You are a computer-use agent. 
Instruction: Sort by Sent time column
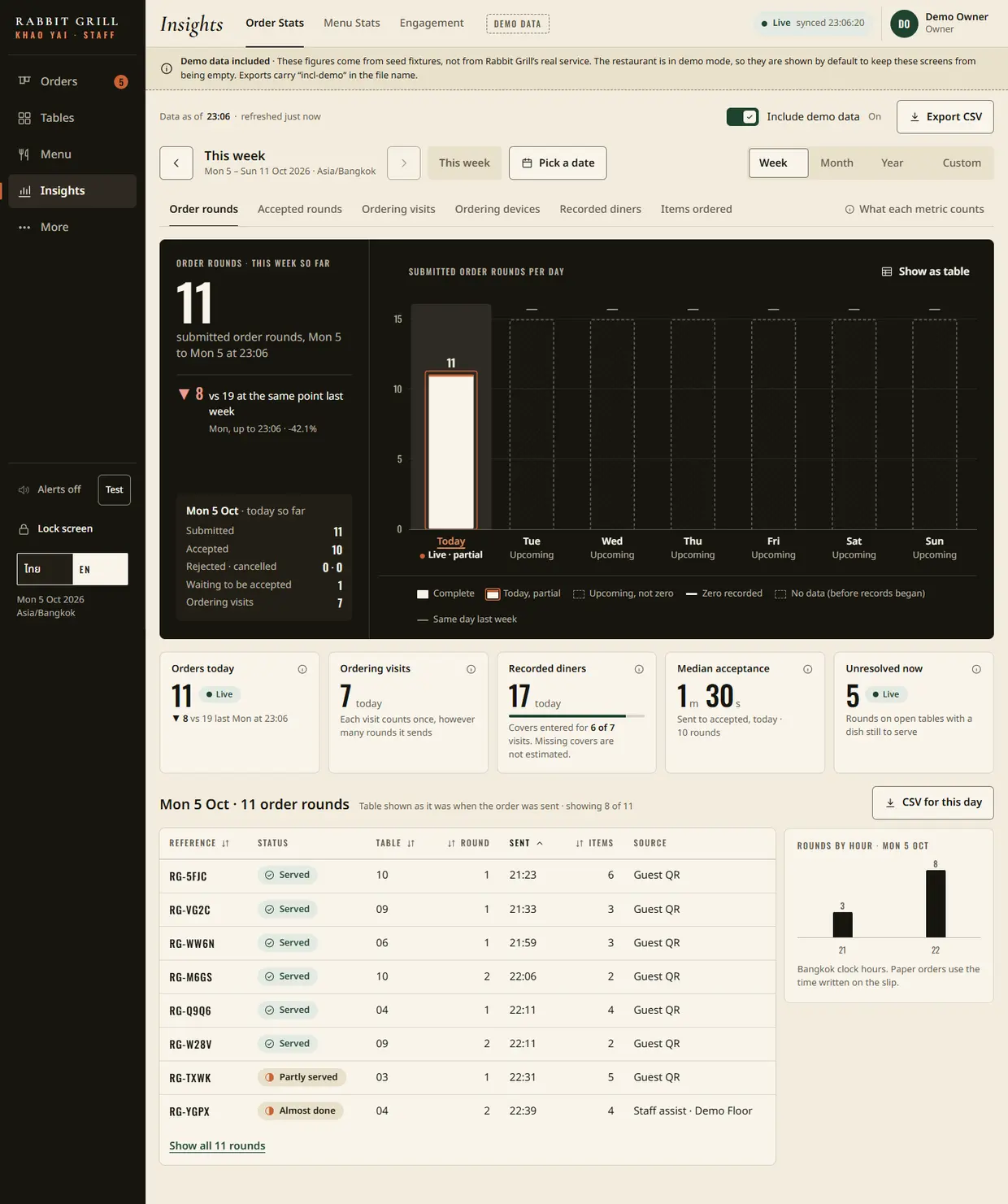526,843
